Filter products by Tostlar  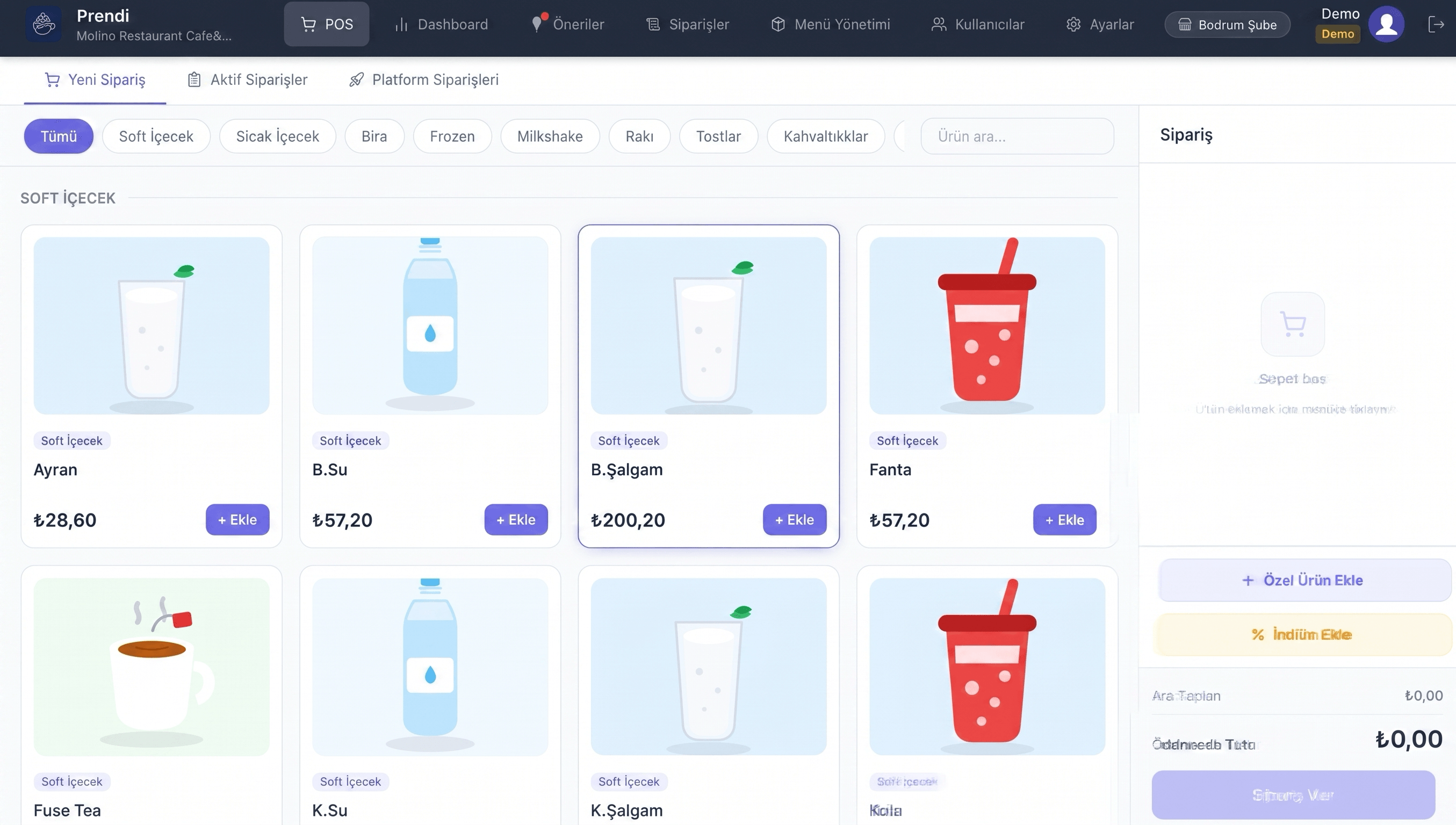[718, 136]
